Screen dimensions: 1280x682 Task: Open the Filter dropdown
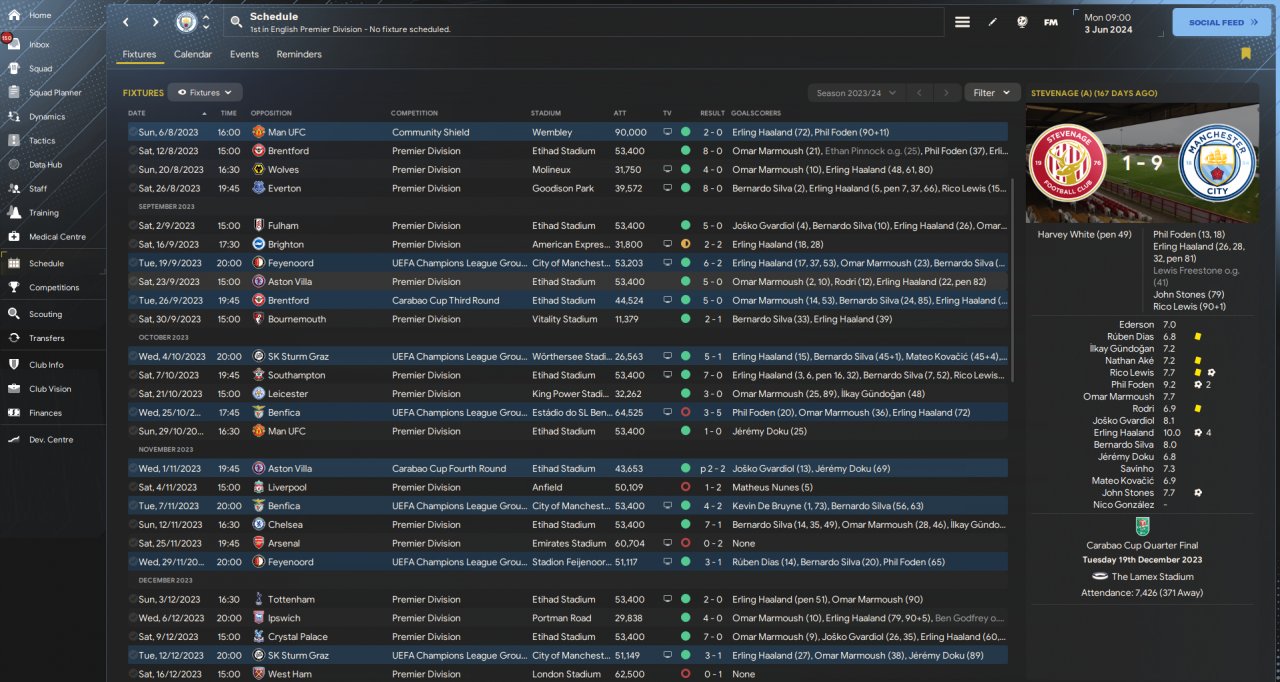pyautogui.click(x=992, y=93)
